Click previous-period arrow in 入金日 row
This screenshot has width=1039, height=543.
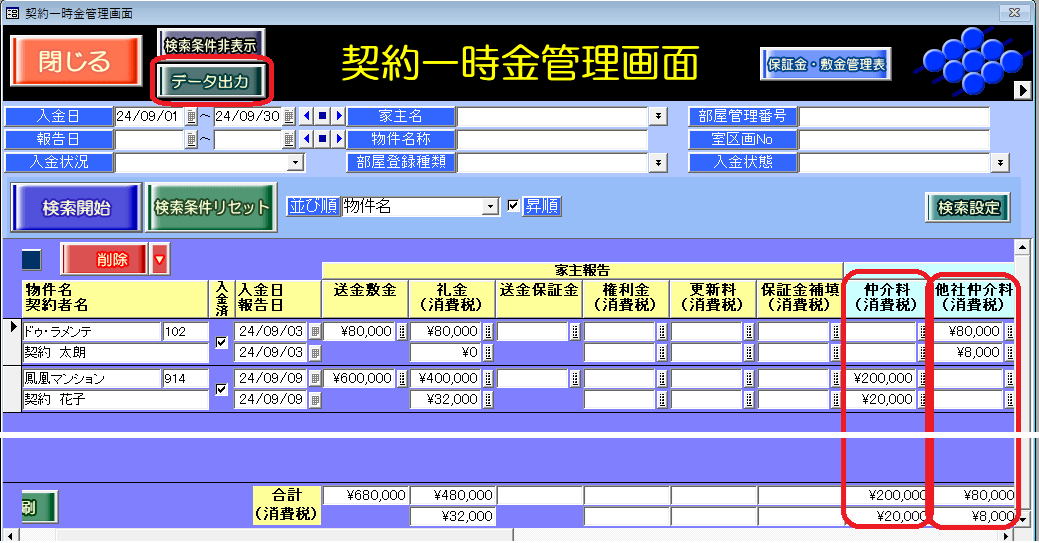click(307, 116)
